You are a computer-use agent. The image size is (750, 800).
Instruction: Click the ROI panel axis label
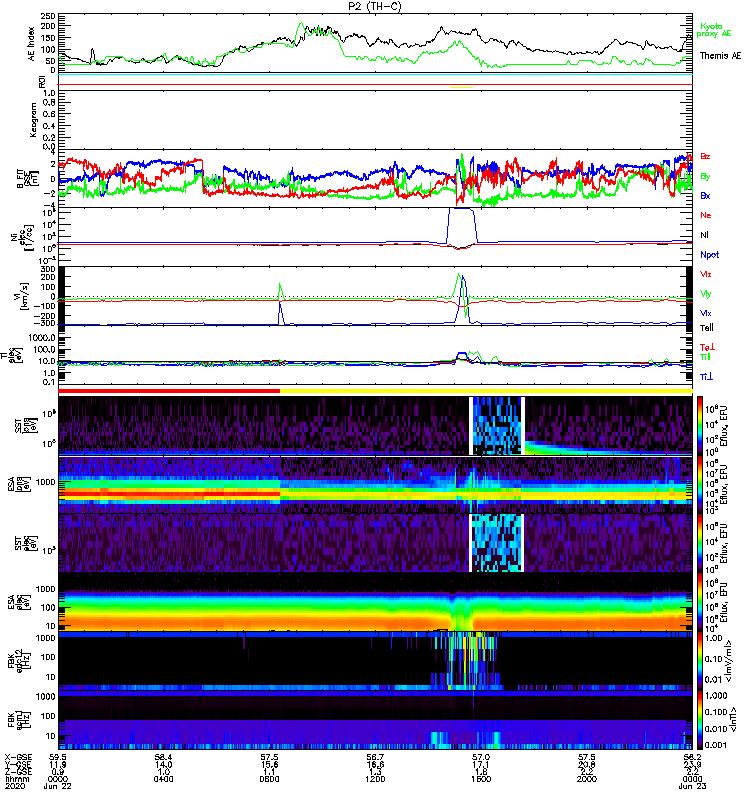pyautogui.click(x=42, y=82)
